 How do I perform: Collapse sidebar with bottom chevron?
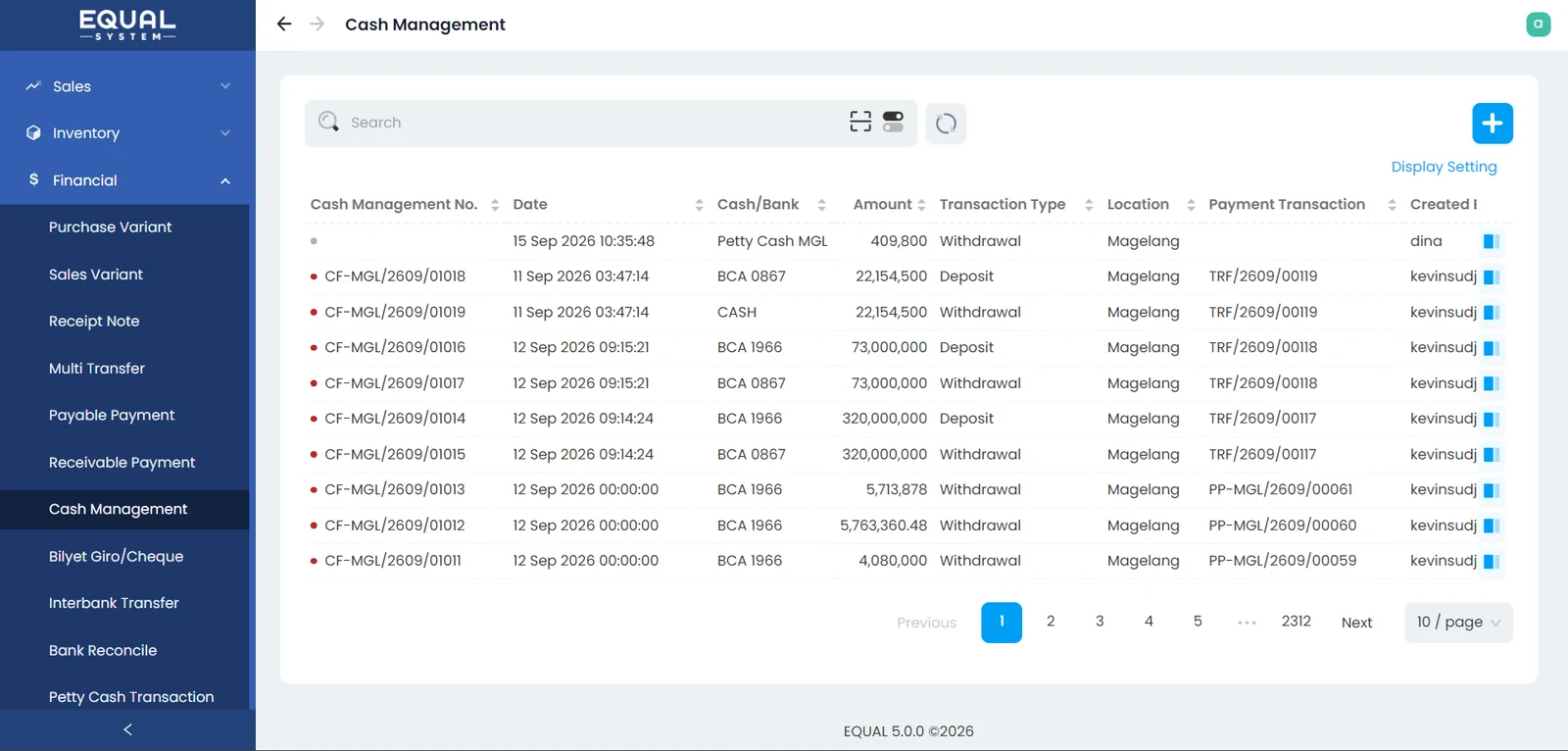tap(127, 729)
